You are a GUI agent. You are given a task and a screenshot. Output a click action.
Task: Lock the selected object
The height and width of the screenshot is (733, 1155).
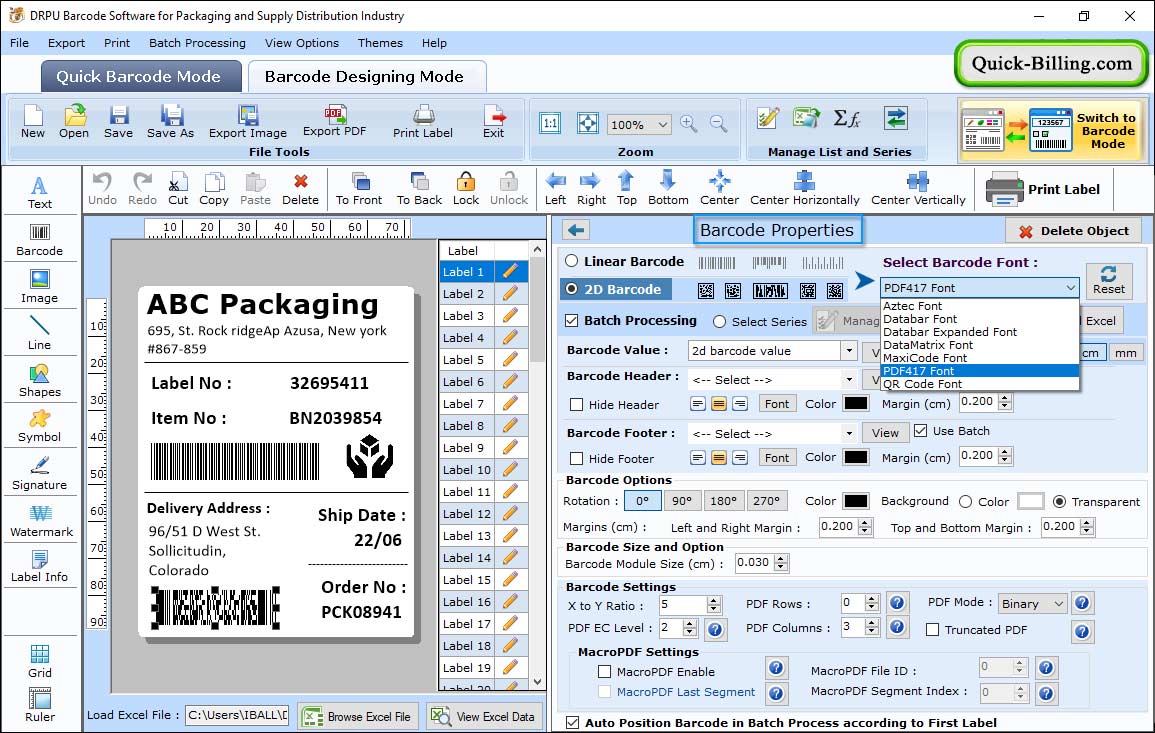point(466,189)
